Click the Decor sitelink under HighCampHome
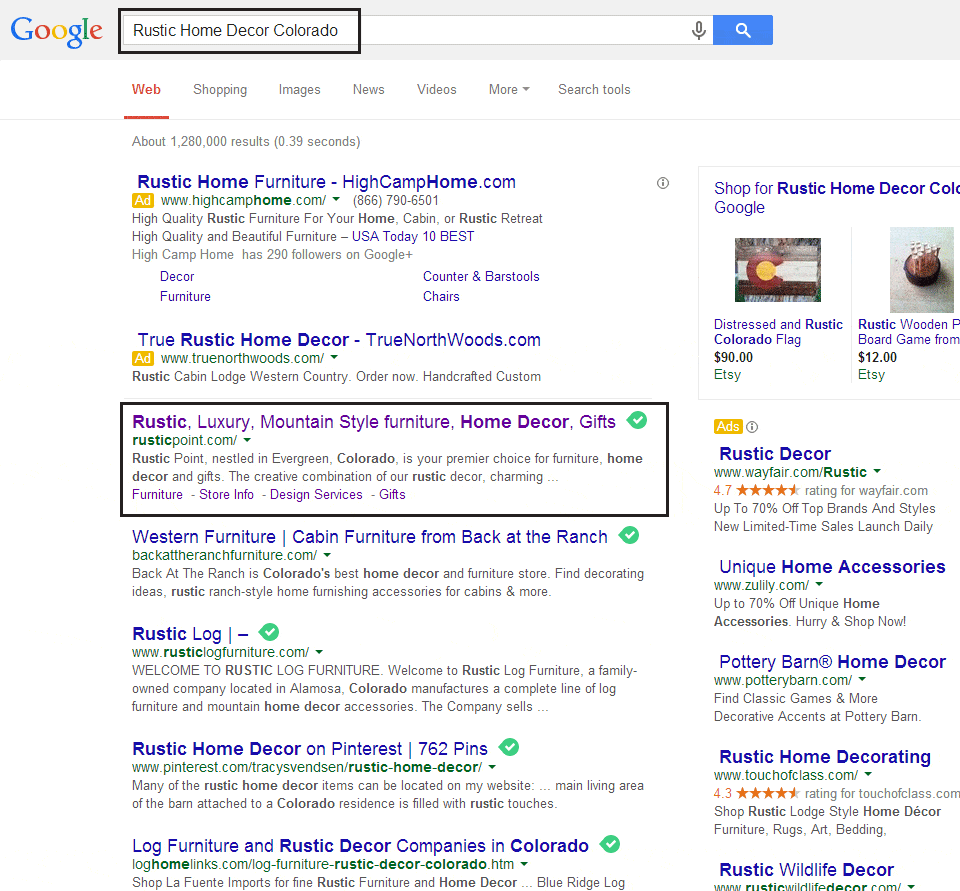This screenshot has height=891, width=960. click(177, 277)
